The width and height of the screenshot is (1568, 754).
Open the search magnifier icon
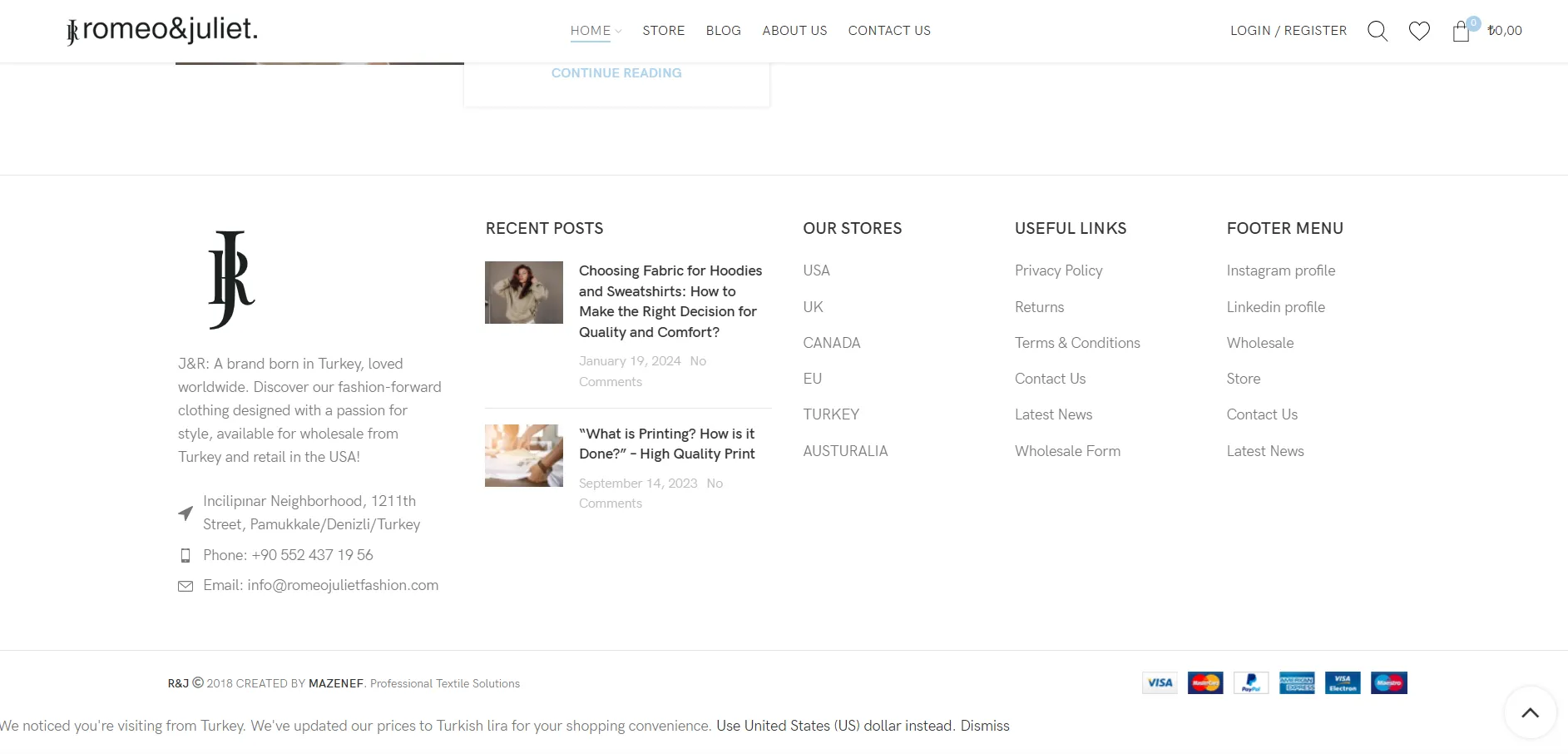click(x=1377, y=31)
